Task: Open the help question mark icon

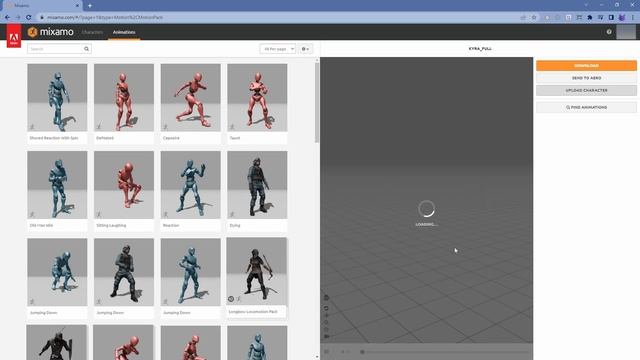Action: pyautogui.click(x=609, y=32)
